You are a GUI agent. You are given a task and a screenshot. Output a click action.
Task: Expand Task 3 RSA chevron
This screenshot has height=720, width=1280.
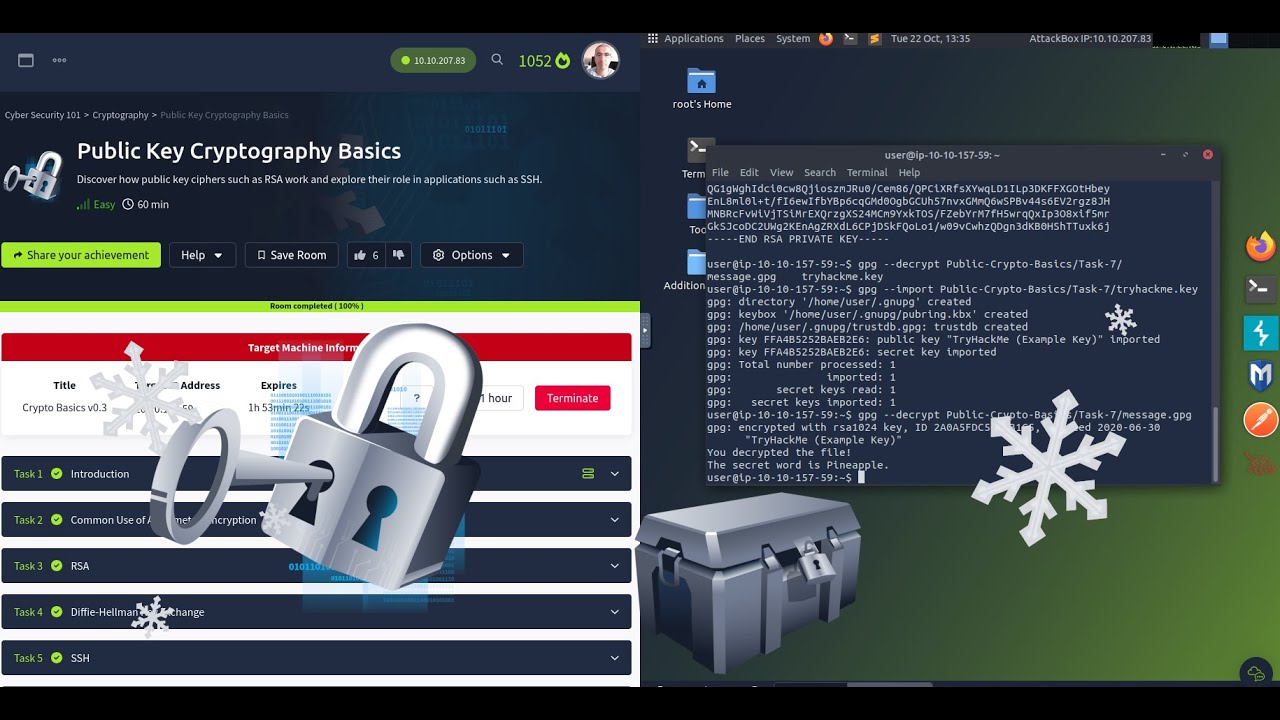pyautogui.click(x=615, y=566)
